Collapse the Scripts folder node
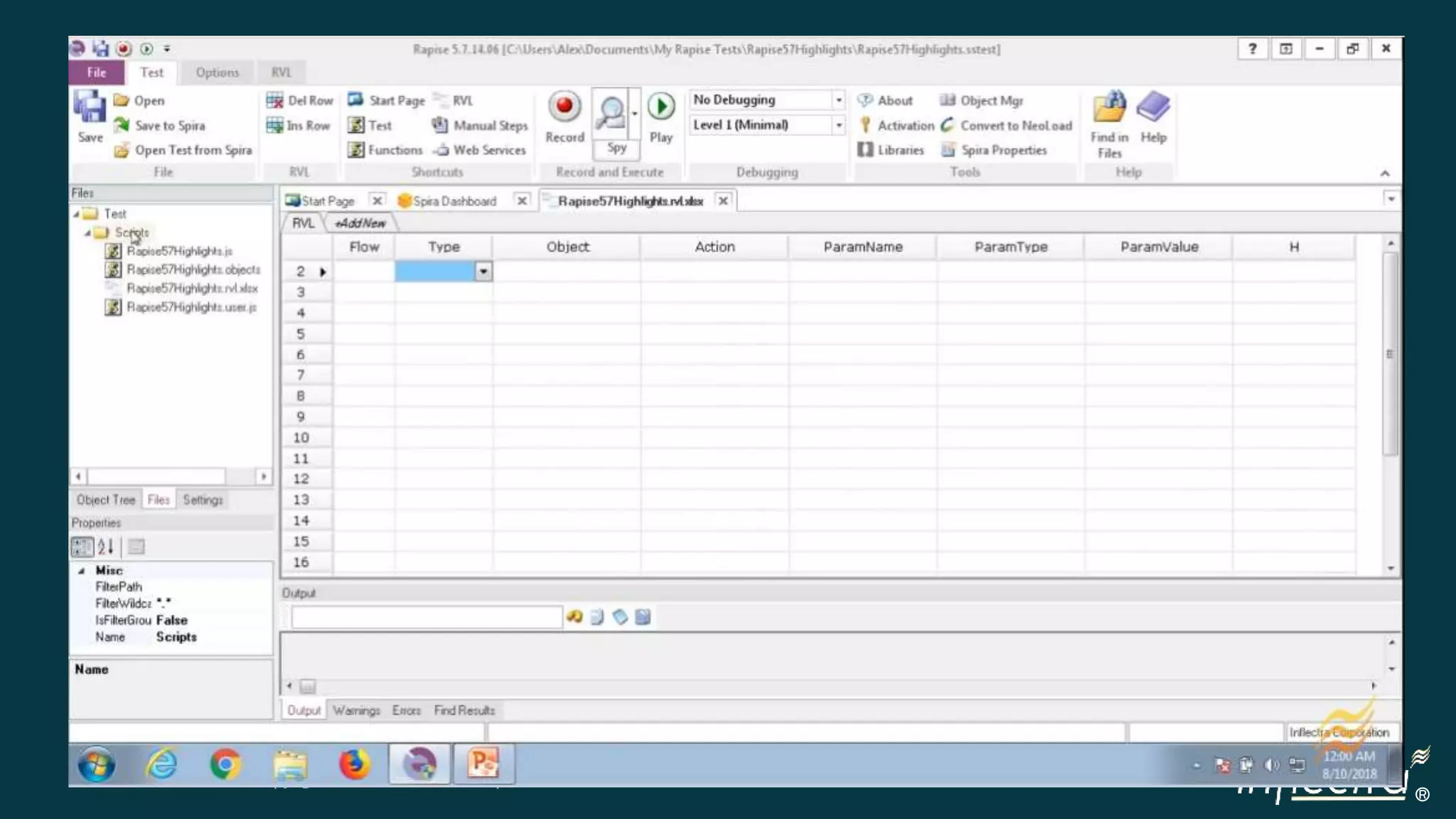1456x819 pixels. 87,232
